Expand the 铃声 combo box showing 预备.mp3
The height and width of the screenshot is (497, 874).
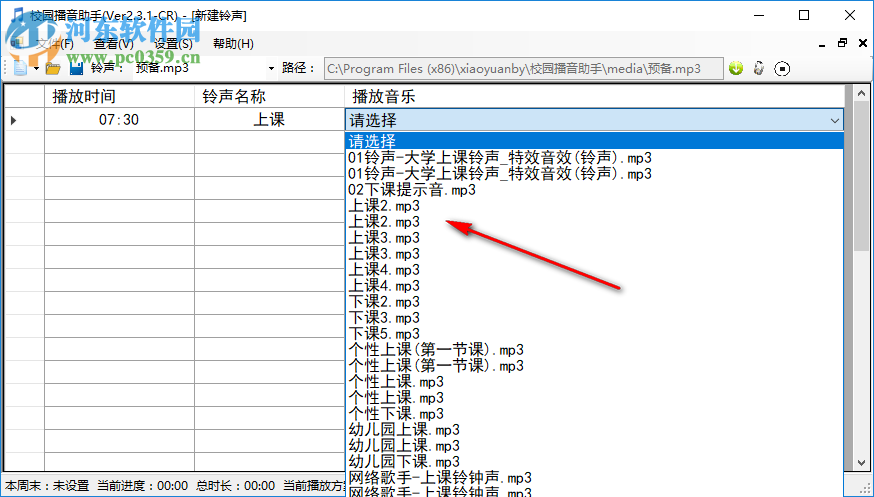click(271, 69)
